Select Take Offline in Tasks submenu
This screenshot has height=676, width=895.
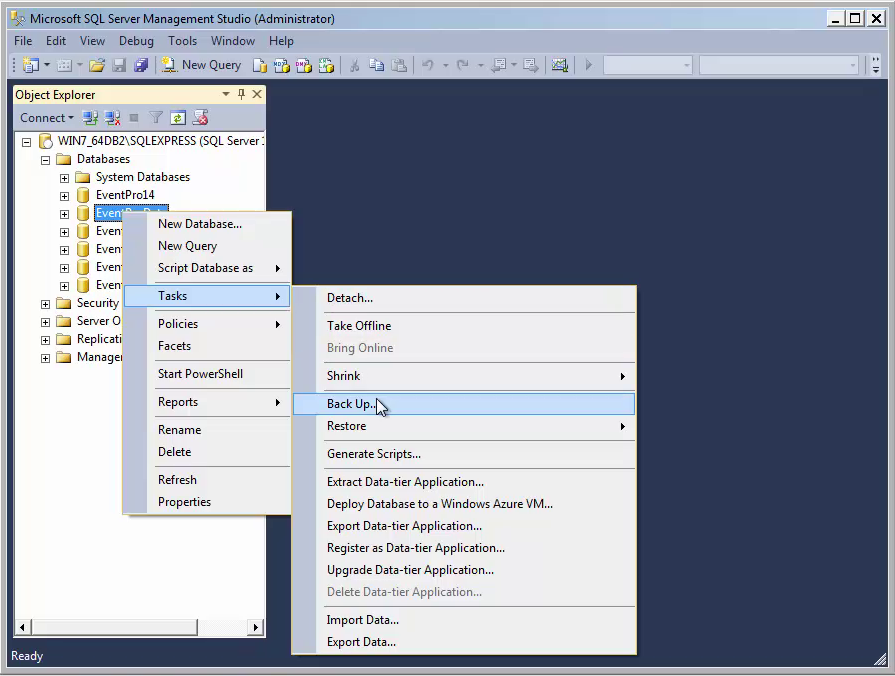coord(463,326)
